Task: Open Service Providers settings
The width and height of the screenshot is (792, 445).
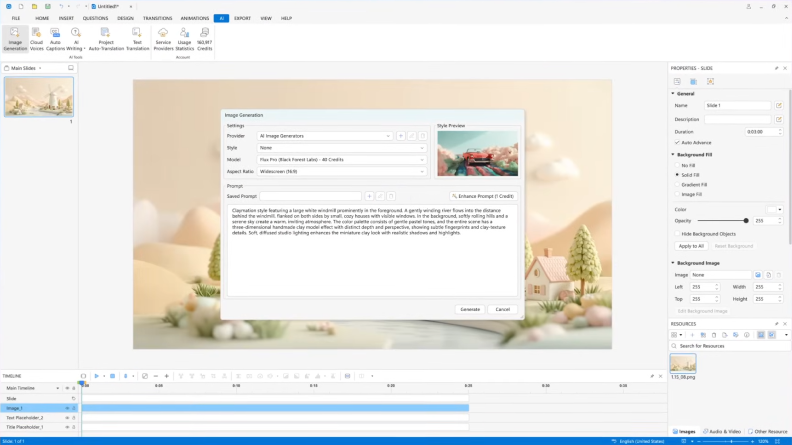Action: click(163, 38)
